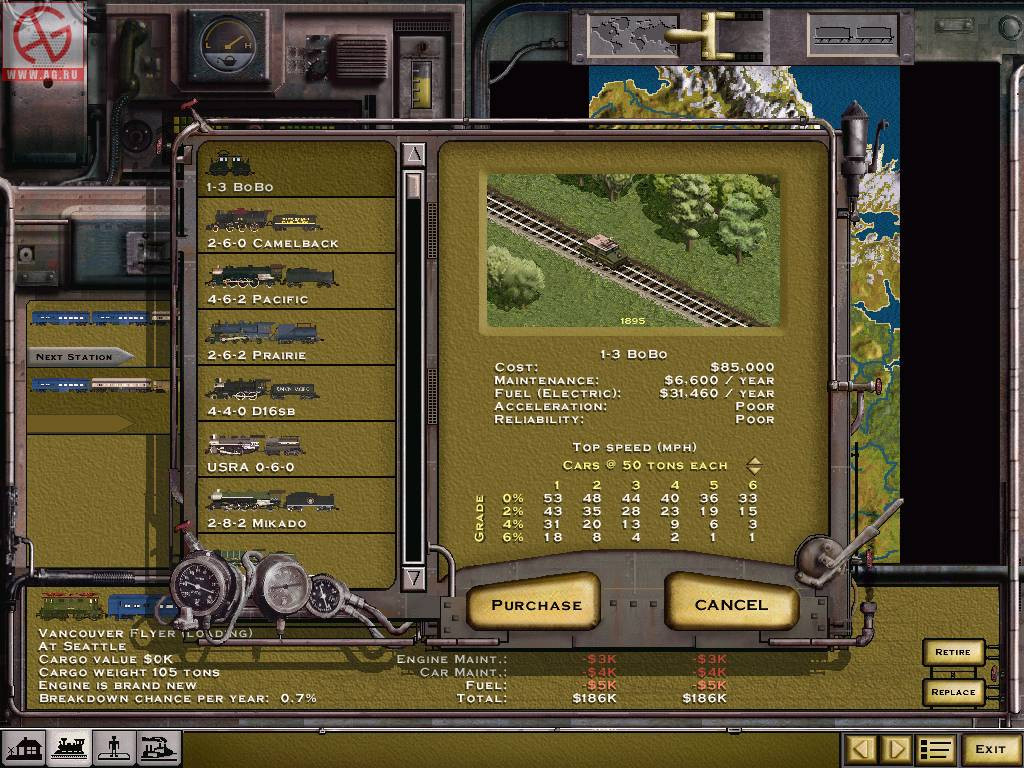Click the 'At Seattle' location text
The image size is (1024, 768).
pos(82,646)
